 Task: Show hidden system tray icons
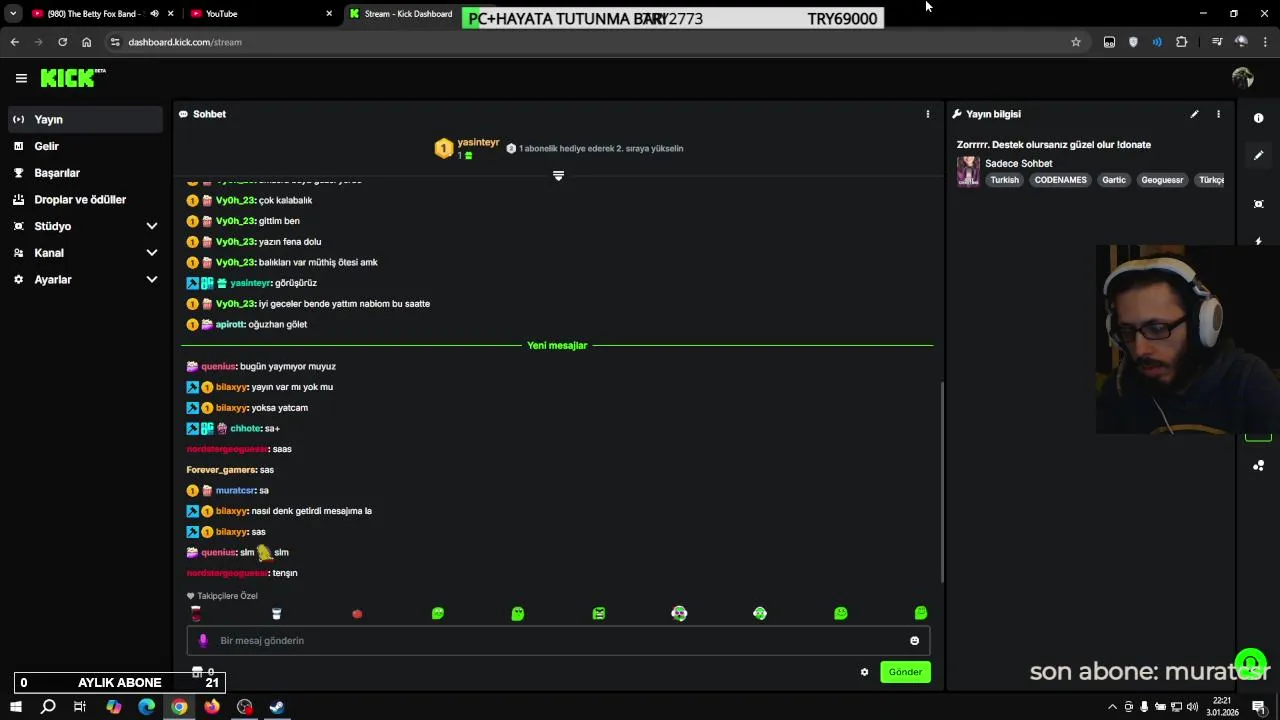(1112, 707)
